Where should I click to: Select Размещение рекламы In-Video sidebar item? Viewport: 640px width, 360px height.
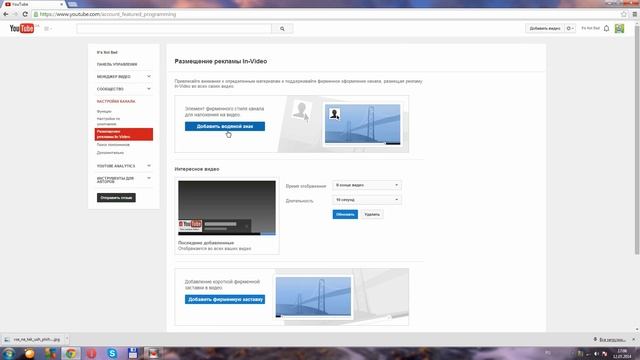pos(124,134)
